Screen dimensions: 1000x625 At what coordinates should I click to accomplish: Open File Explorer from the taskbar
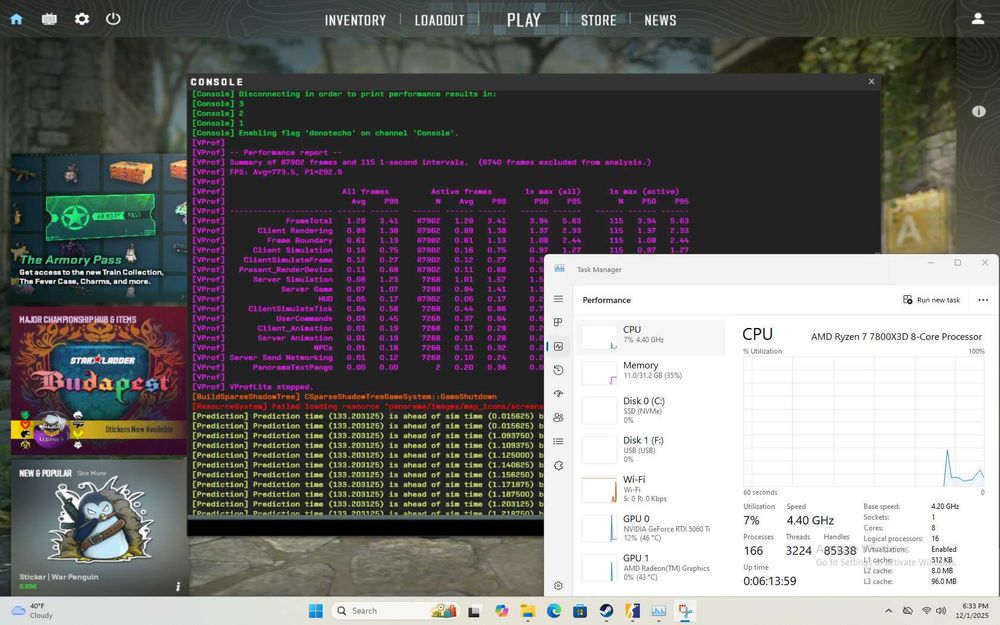tap(527, 611)
